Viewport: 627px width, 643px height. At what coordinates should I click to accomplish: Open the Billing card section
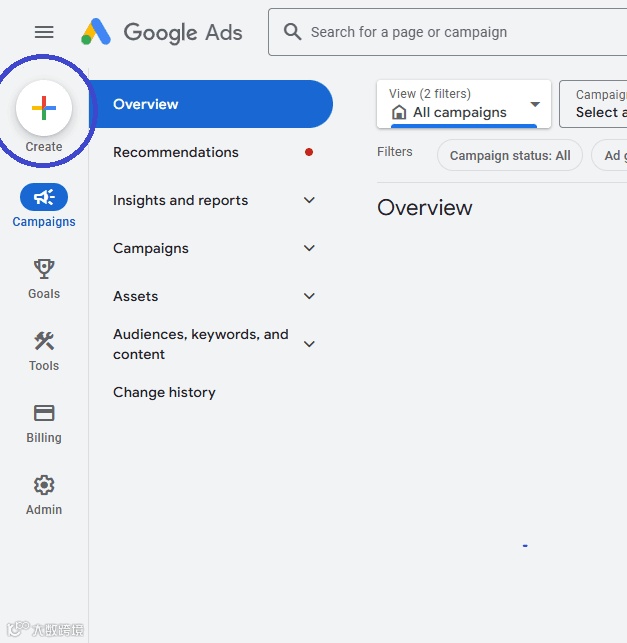(x=44, y=423)
